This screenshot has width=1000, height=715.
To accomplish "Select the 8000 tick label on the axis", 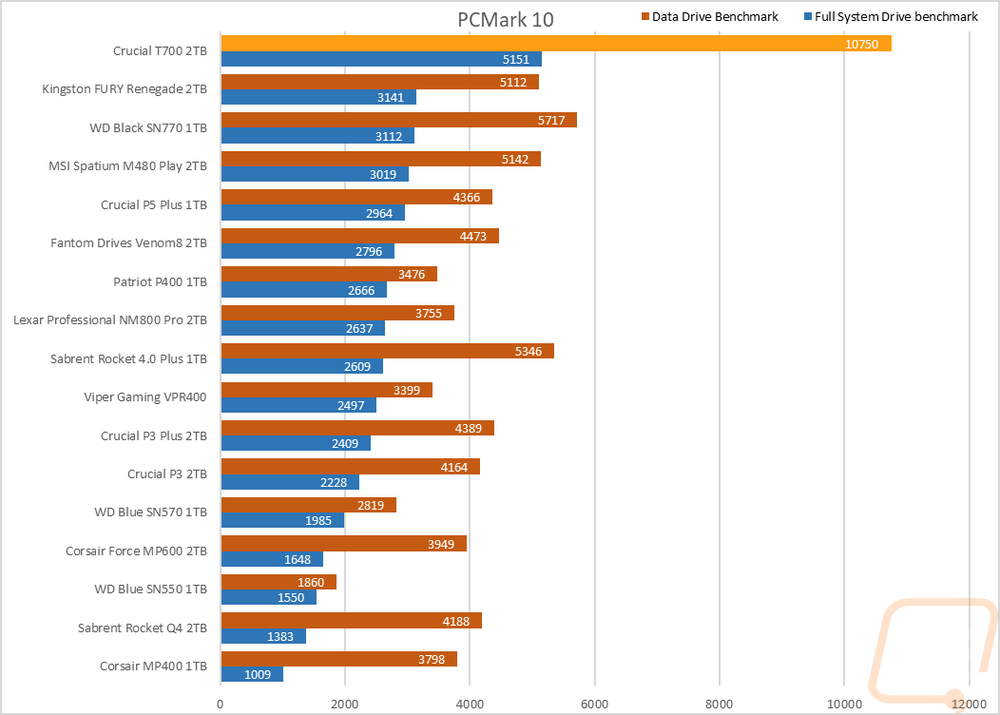I will 719,704.
